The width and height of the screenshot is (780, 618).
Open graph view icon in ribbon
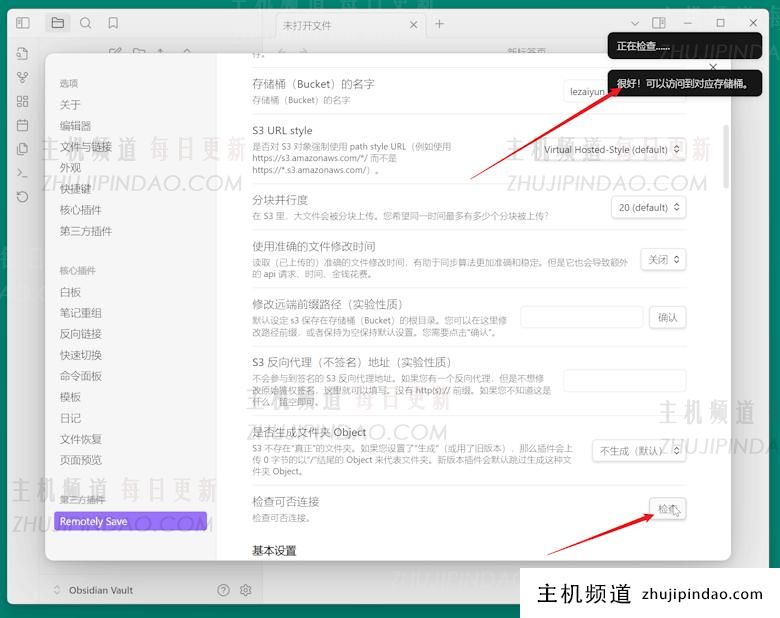tap(22, 78)
